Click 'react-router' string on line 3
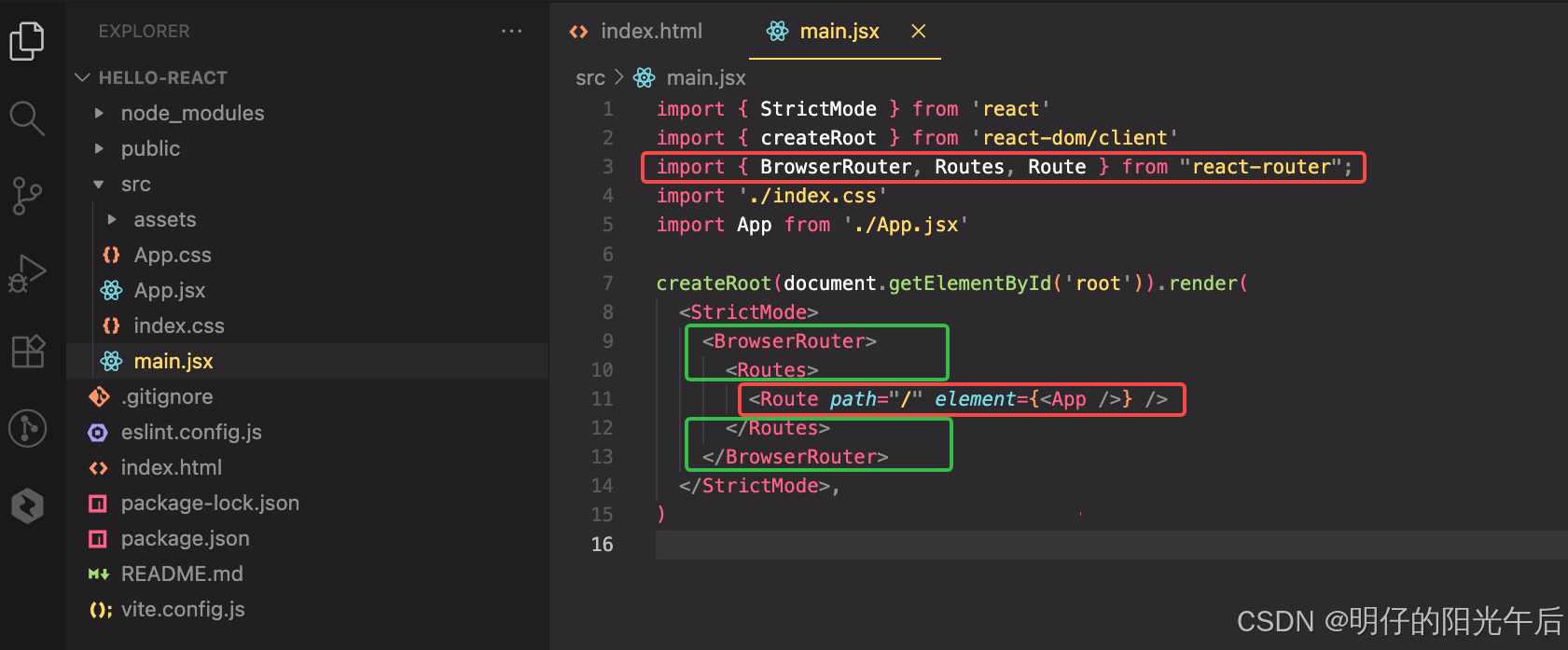Viewport: 1568px width, 650px height. 1260,167
